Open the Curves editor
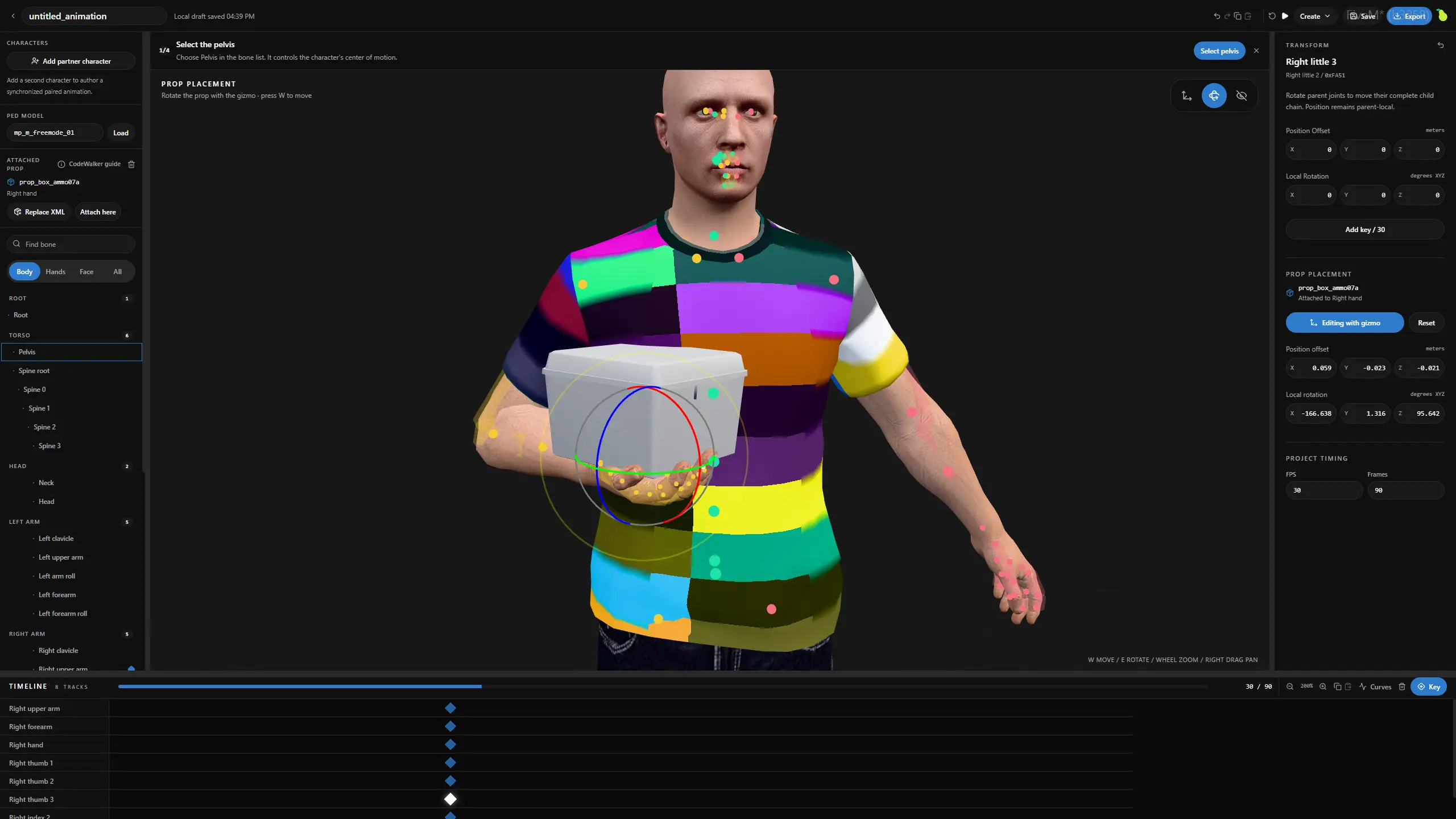This screenshot has height=819, width=1456. 1375,686
